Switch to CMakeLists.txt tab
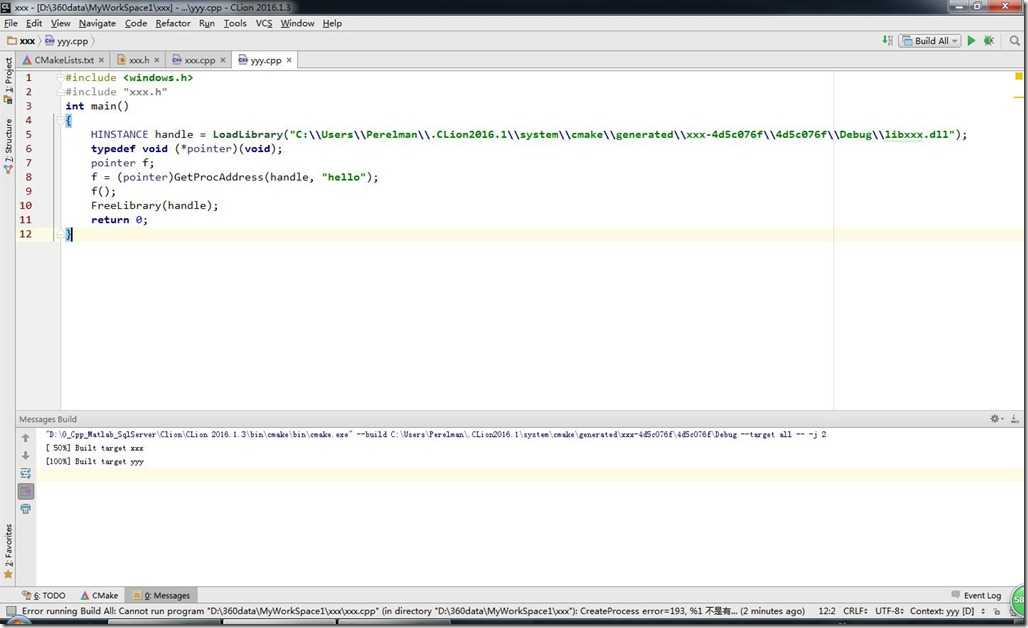 pyautogui.click(x=64, y=60)
